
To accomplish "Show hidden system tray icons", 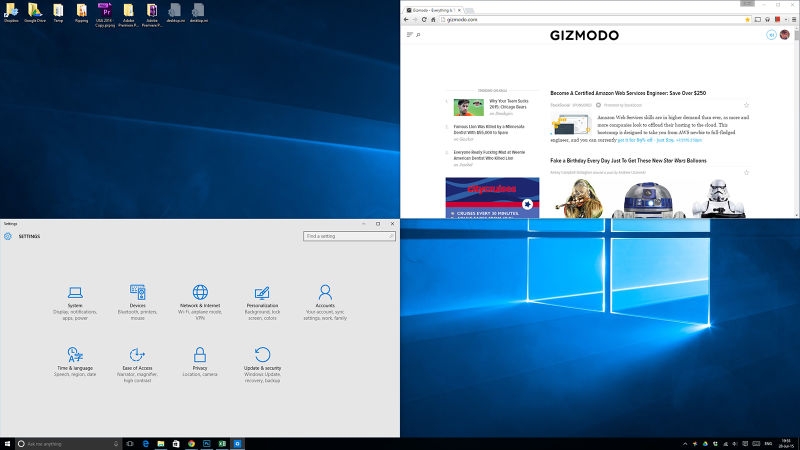I will pos(685,444).
